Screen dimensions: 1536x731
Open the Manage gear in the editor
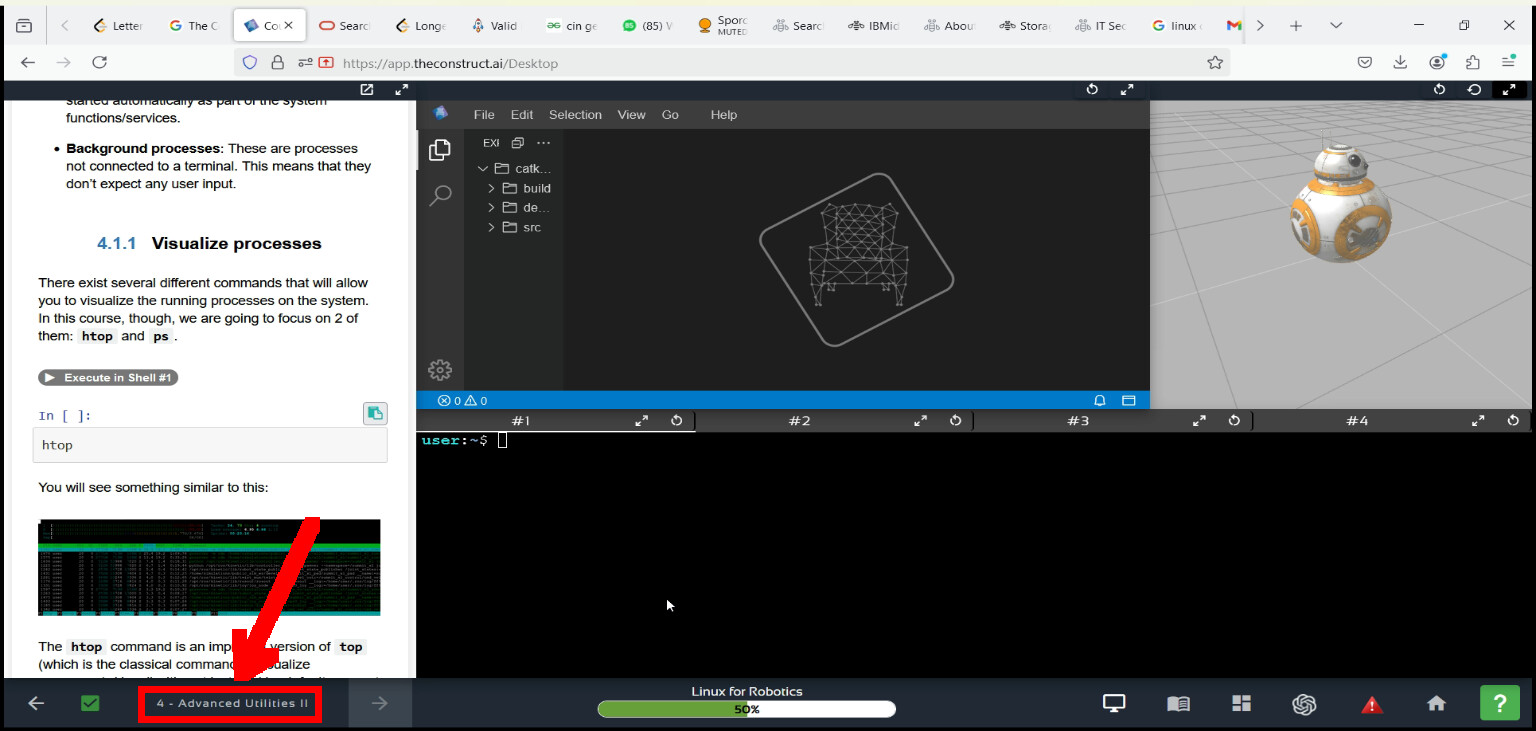440,370
